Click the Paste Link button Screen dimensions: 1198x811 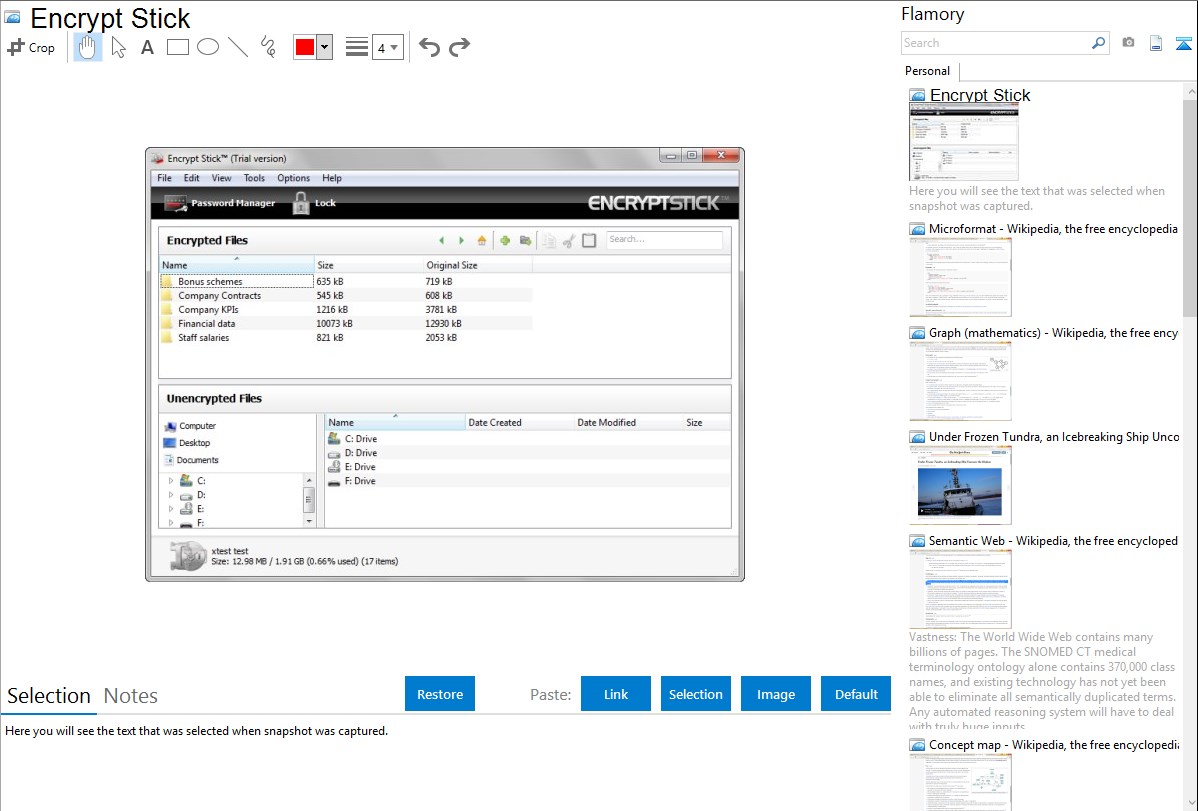(x=616, y=694)
